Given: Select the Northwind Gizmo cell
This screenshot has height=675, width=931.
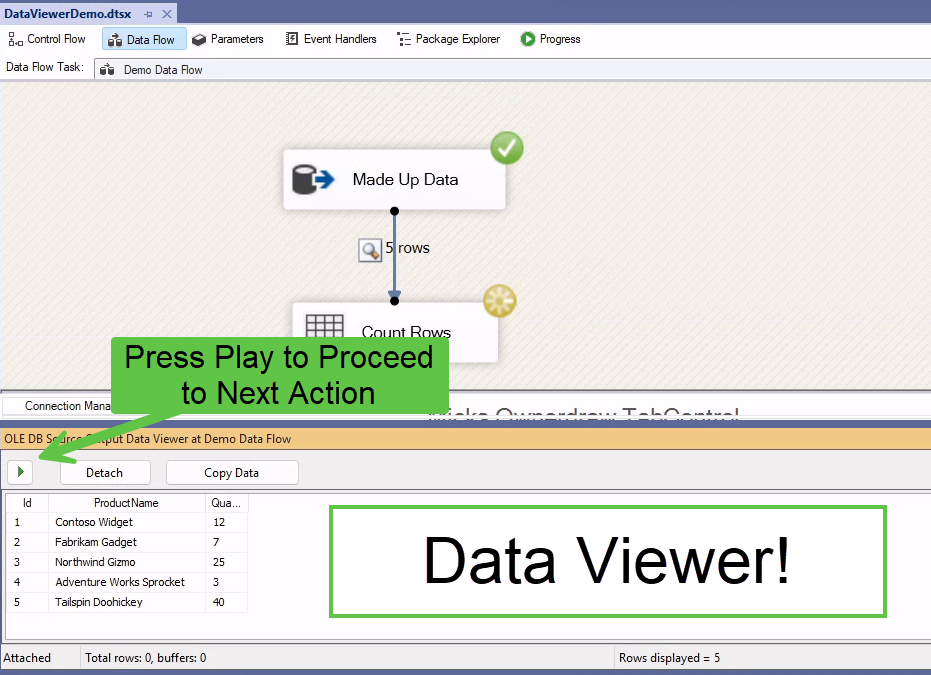Looking at the screenshot, I should pyautogui.click(x=126, y=562).
